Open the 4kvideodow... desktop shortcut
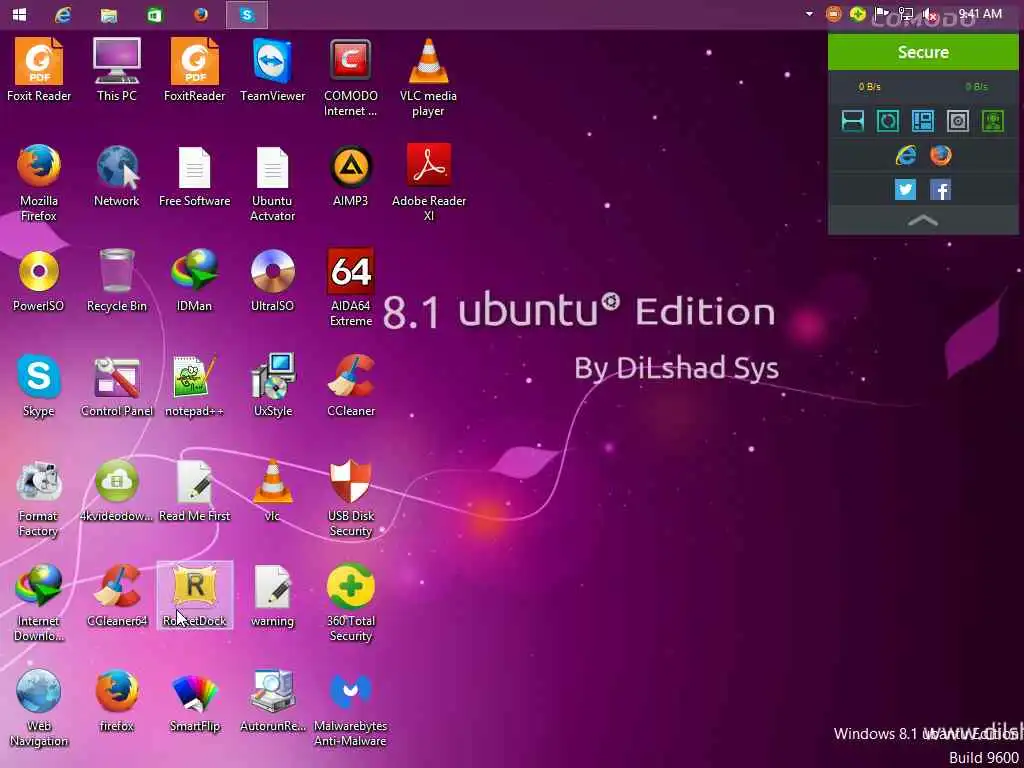Screen dimensions: 1024x768 (x=117, y=491)
